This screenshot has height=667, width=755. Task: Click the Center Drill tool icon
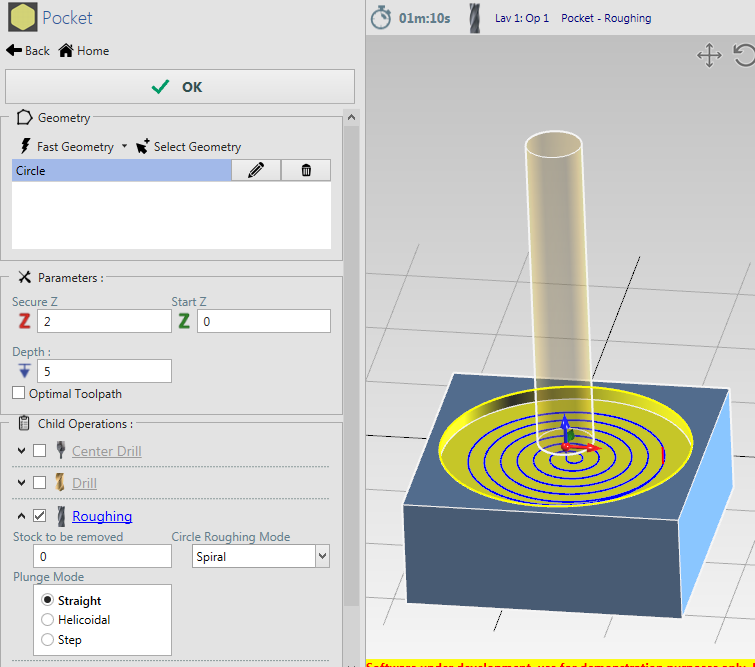(61, 450)
